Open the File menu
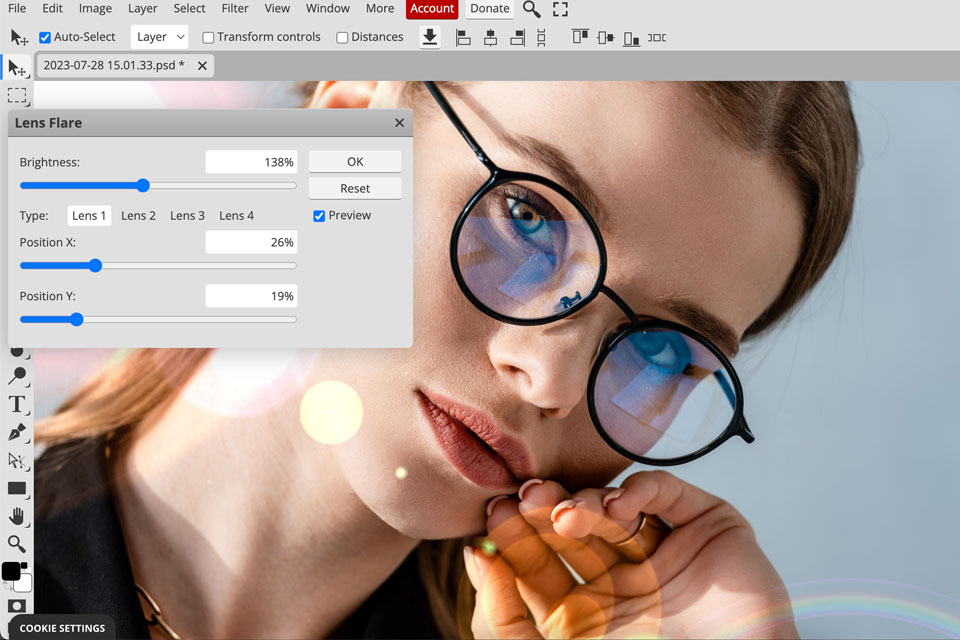The height and width of the screenshot is (640, 960). [17, 8]
